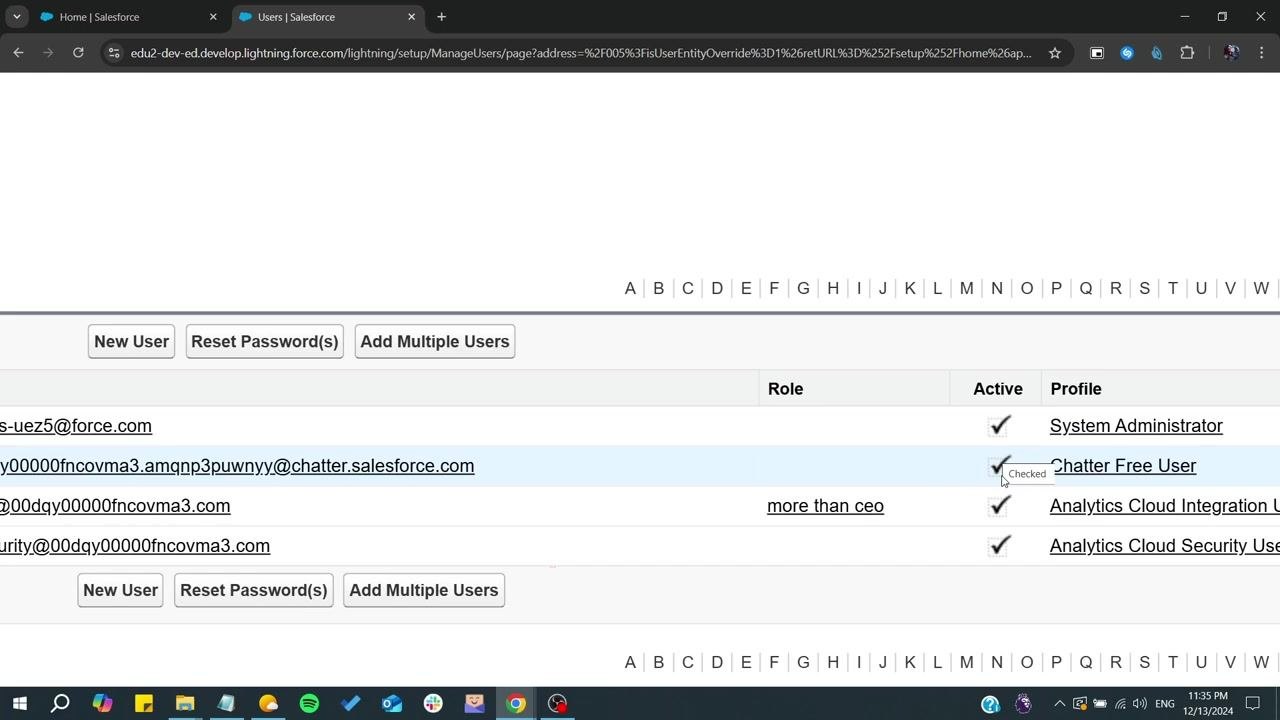Screen dimensions: 1280x720
Task: Close the Users | Salesforce tab
Action: (x=411, y=17)
